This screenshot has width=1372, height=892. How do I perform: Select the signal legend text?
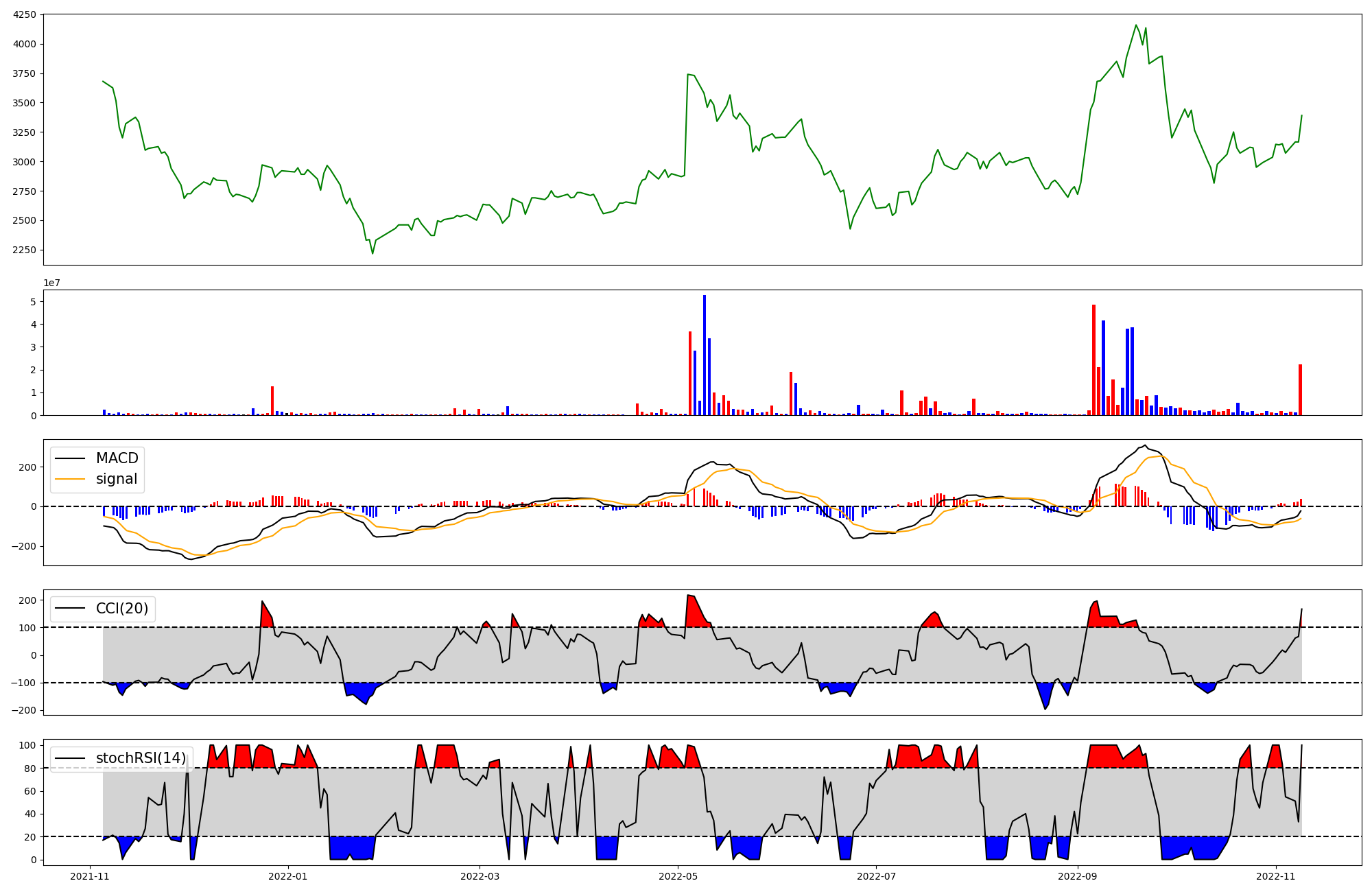pos(117,479)
